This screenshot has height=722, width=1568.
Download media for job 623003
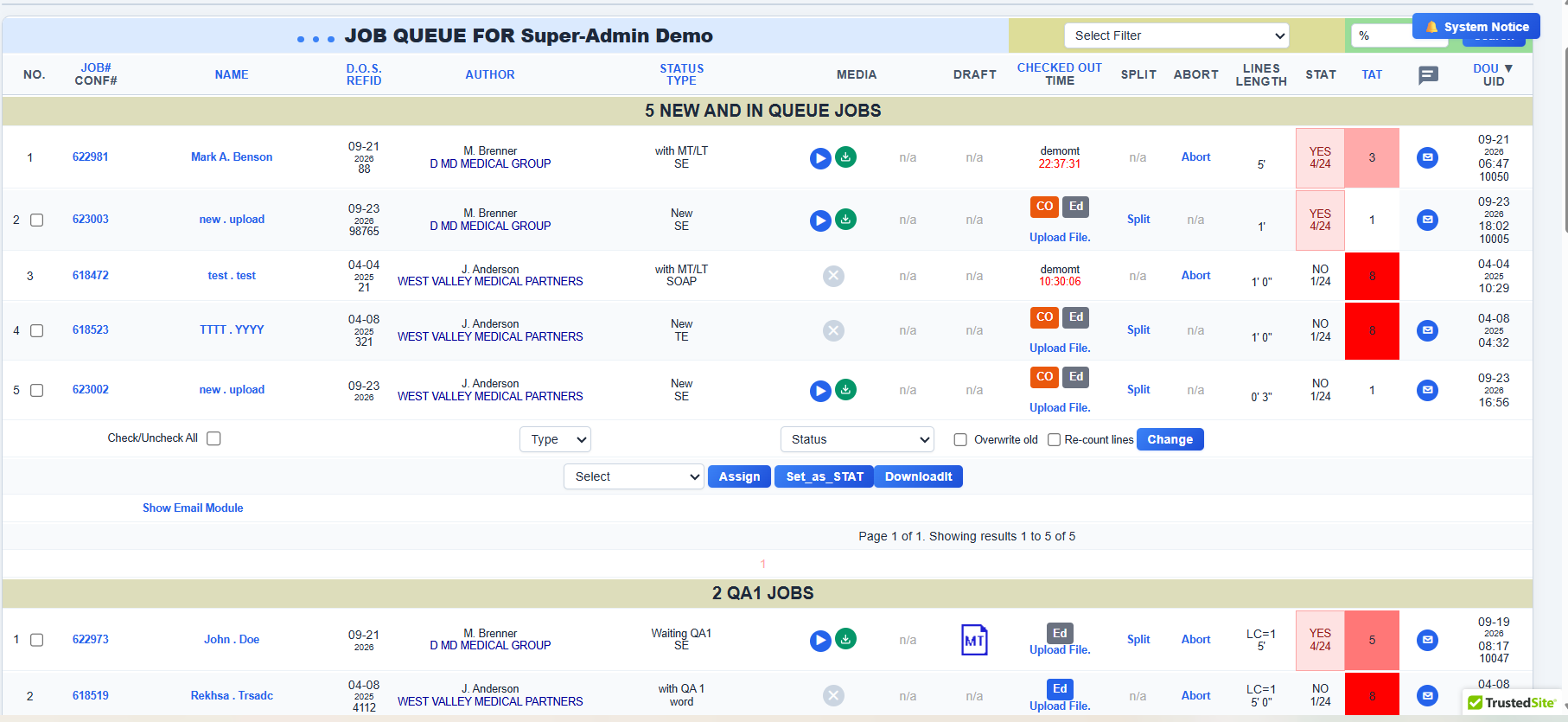(846, 220)
